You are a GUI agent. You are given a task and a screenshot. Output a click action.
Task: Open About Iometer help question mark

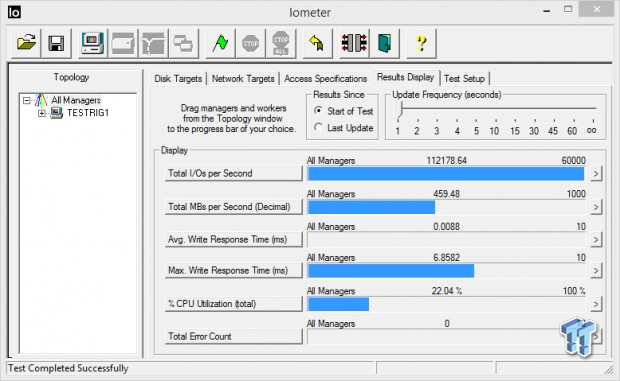point(422,43)
